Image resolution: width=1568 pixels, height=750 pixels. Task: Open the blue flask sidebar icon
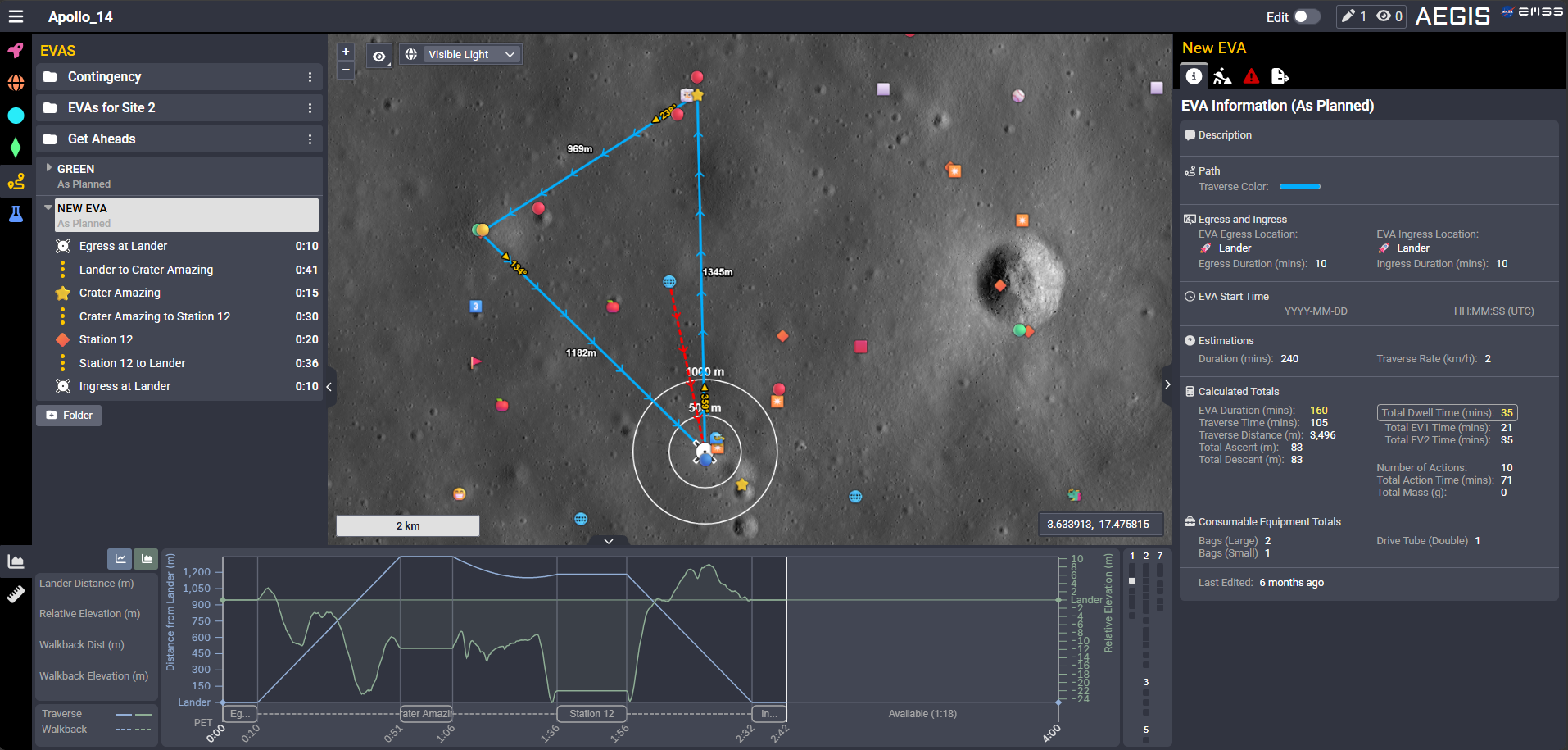[x=16, y=214]
